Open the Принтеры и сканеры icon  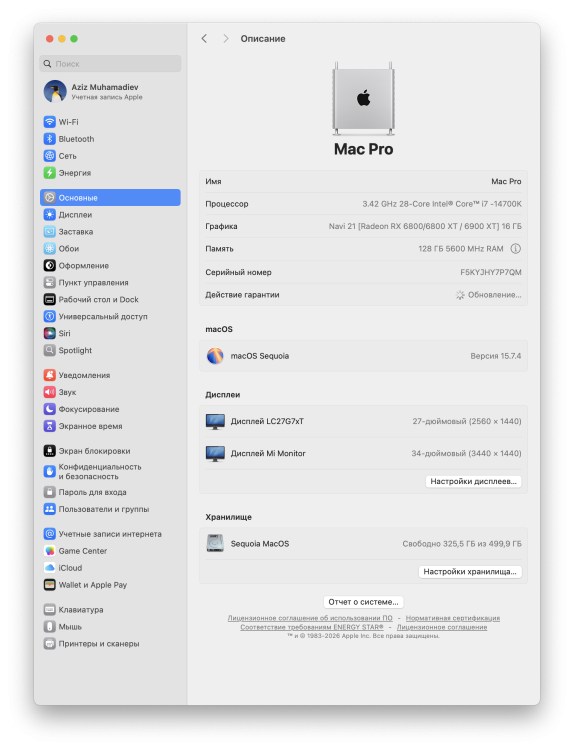point(50,643)
